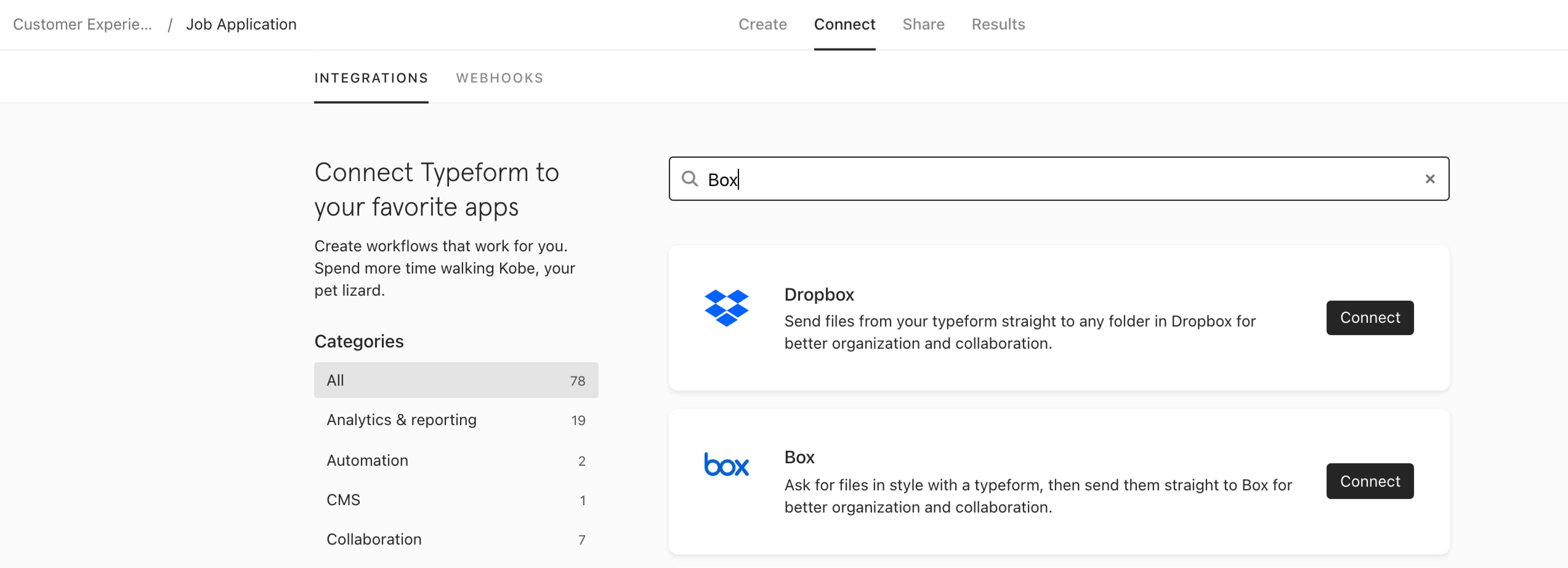Image resolution: width=1568 pixels, height=568 pixels.
Task: Click the Dropbox integration title
Action: click(819, 295)
